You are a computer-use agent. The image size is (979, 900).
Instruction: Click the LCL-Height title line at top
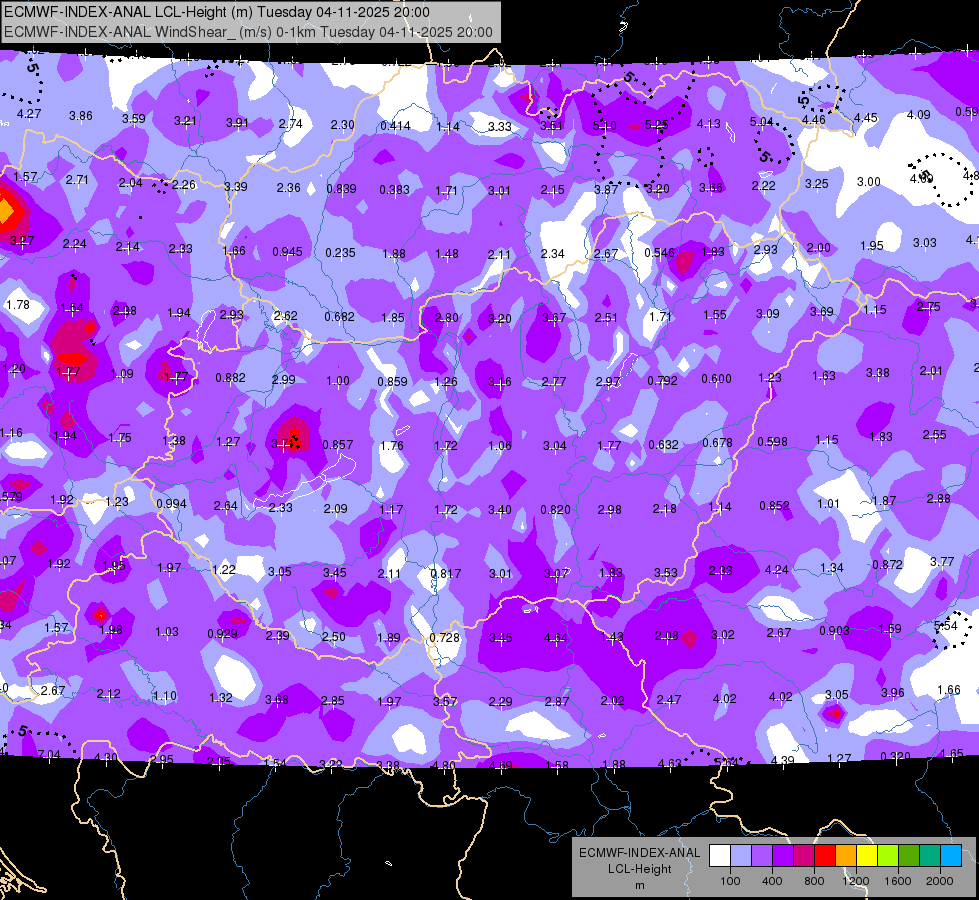click(217, 12)
